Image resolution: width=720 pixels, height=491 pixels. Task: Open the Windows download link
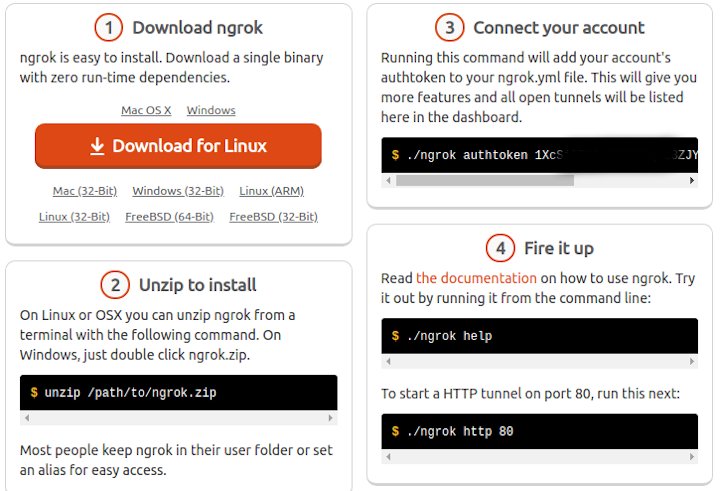pos(211,110)
